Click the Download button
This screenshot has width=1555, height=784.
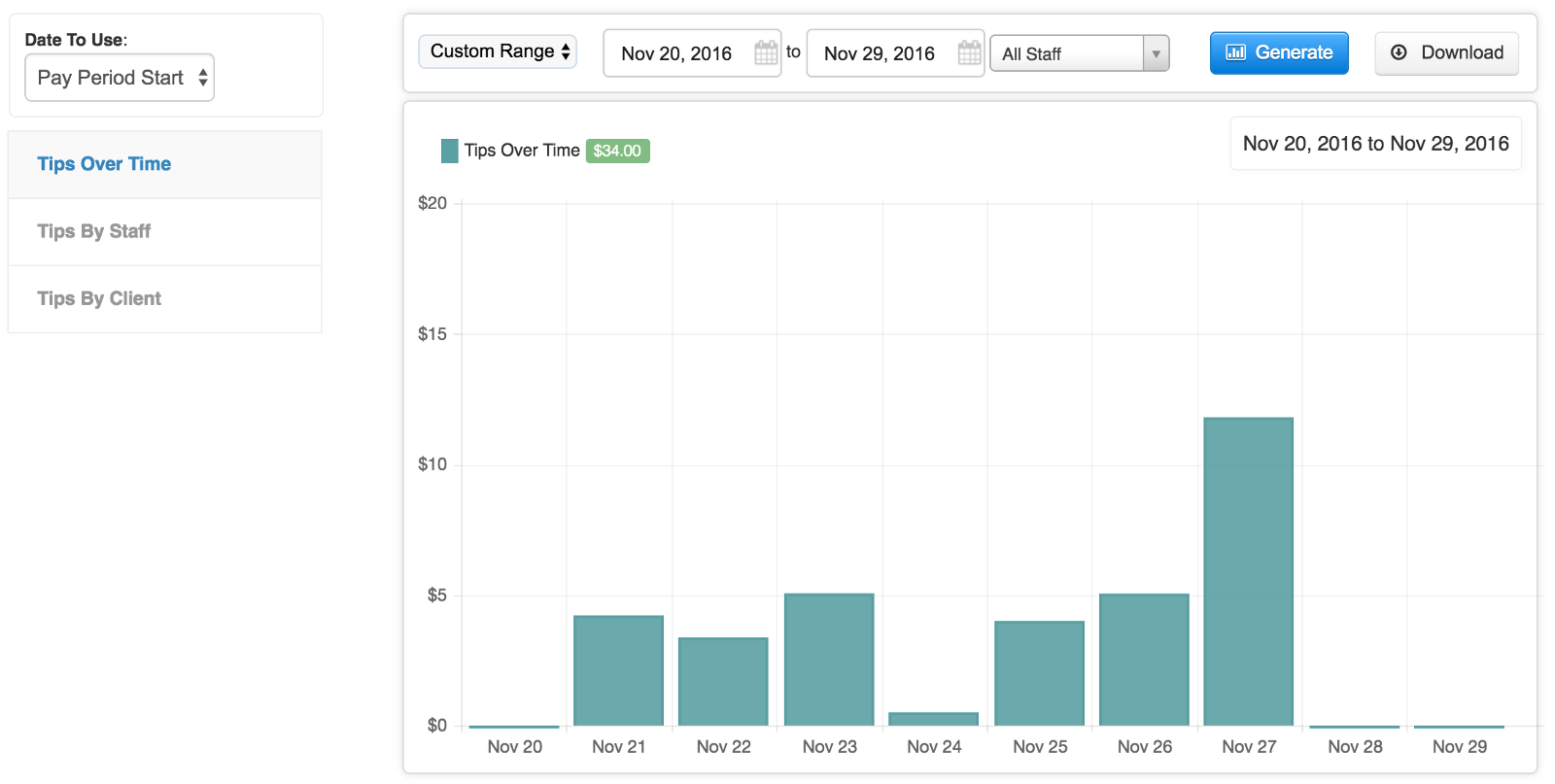tap(1447, 52)
